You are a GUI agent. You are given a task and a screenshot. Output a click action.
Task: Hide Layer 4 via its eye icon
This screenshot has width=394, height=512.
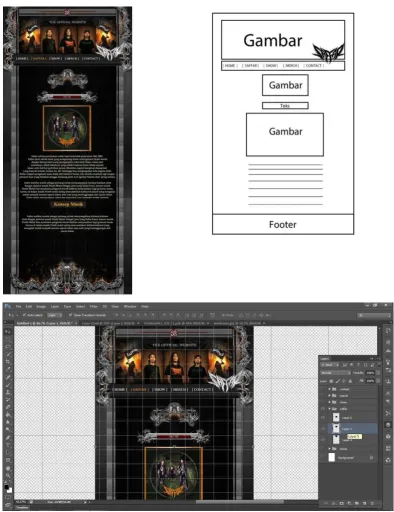[323, 440]
